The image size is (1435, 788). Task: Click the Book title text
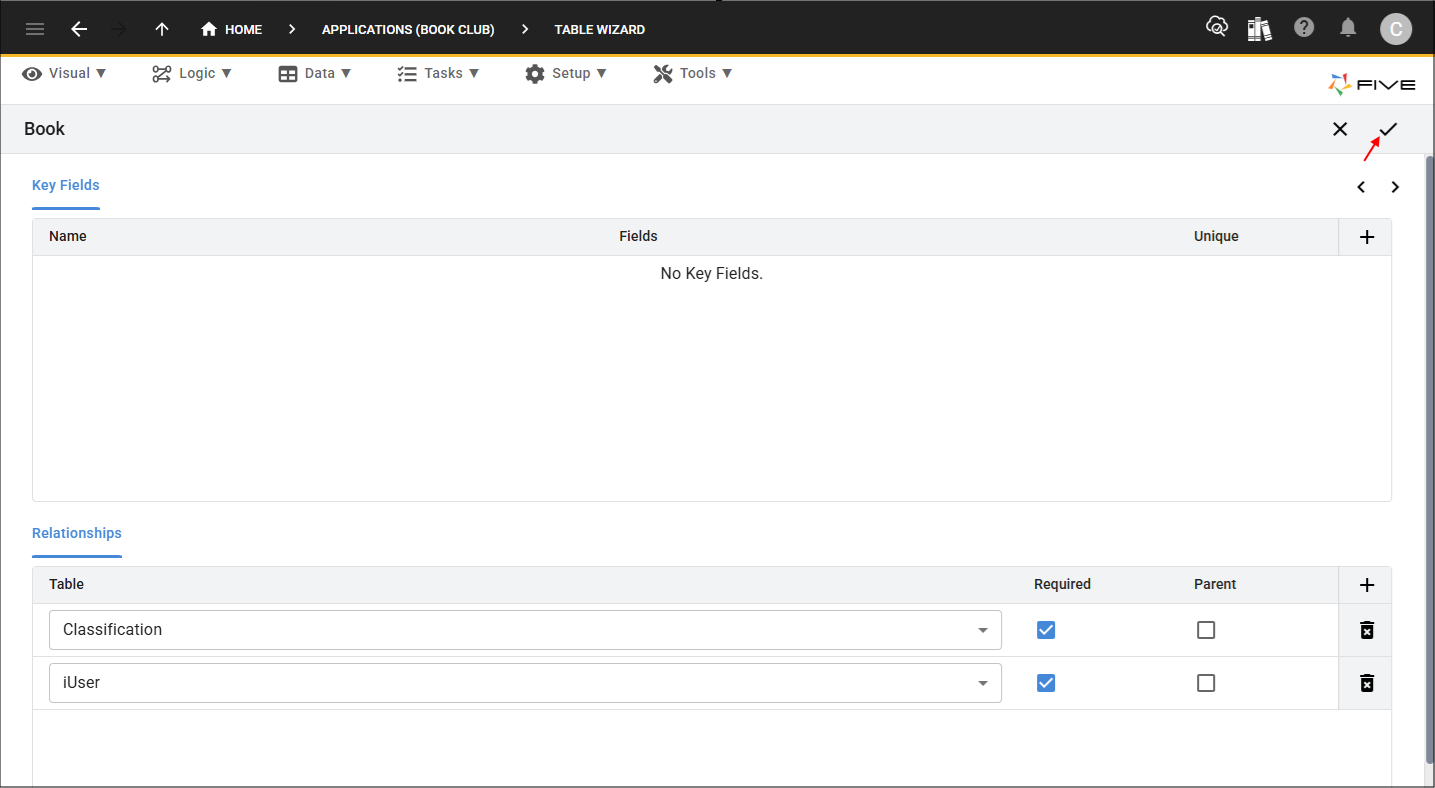coord(44,129)
